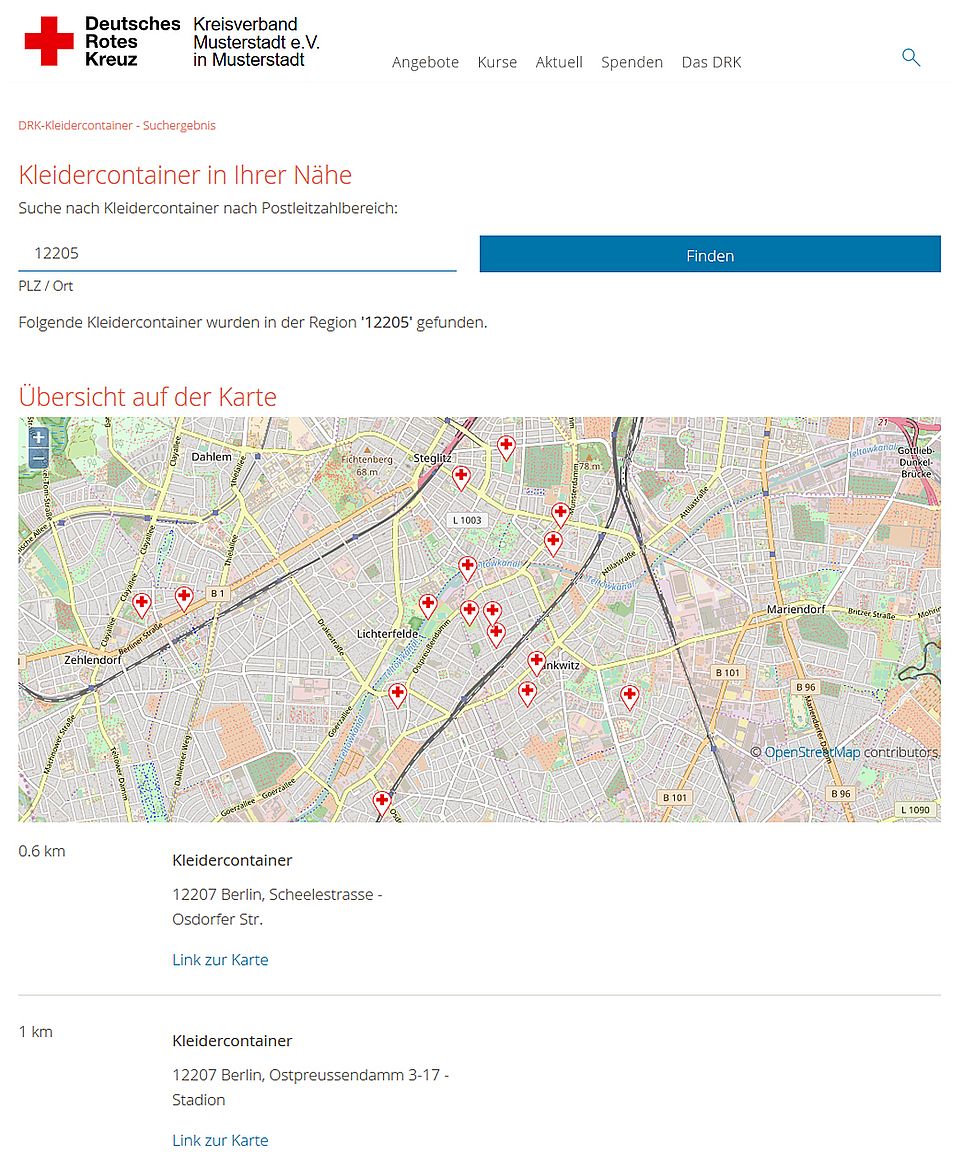Image resolution: width=960 pixels, height=1172 pixels.
Task: Select the northernmost red cross marker on map
Action: click(x=506, y=445)
